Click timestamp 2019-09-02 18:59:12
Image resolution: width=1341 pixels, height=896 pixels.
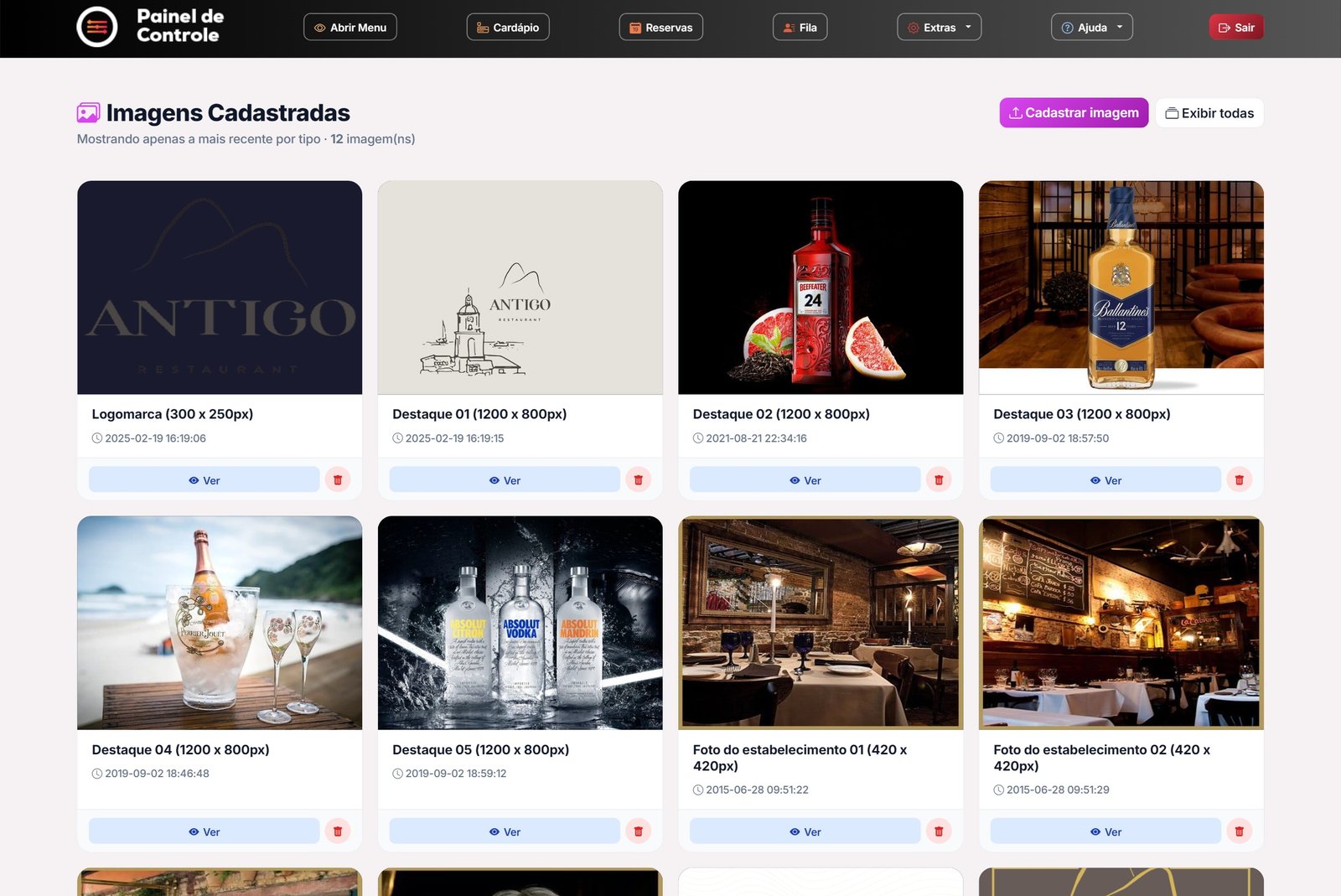(456, 774)
